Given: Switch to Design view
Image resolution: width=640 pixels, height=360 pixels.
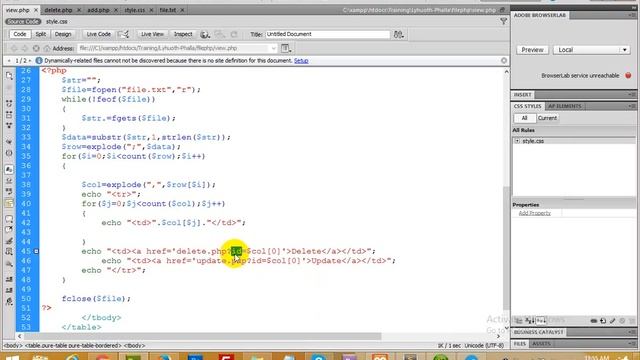Looking at the screenshot, I should [x=63, y=34].
